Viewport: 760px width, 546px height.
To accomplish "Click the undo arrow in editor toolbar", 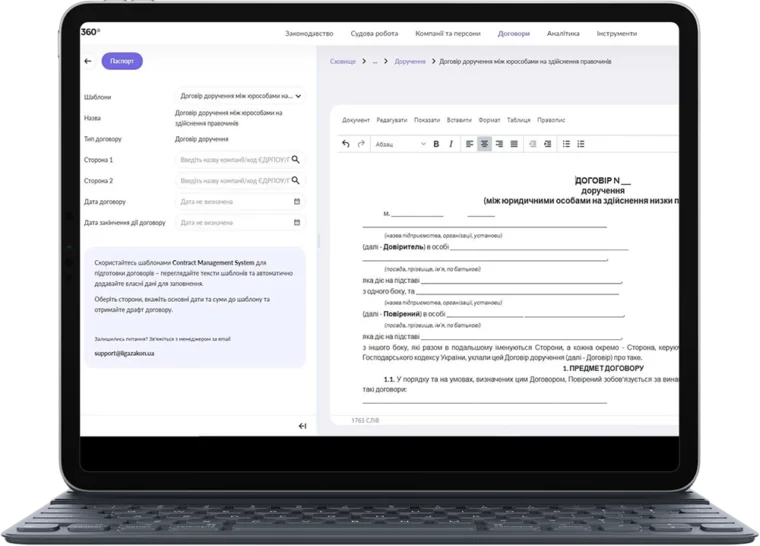I will pos(346,144).
